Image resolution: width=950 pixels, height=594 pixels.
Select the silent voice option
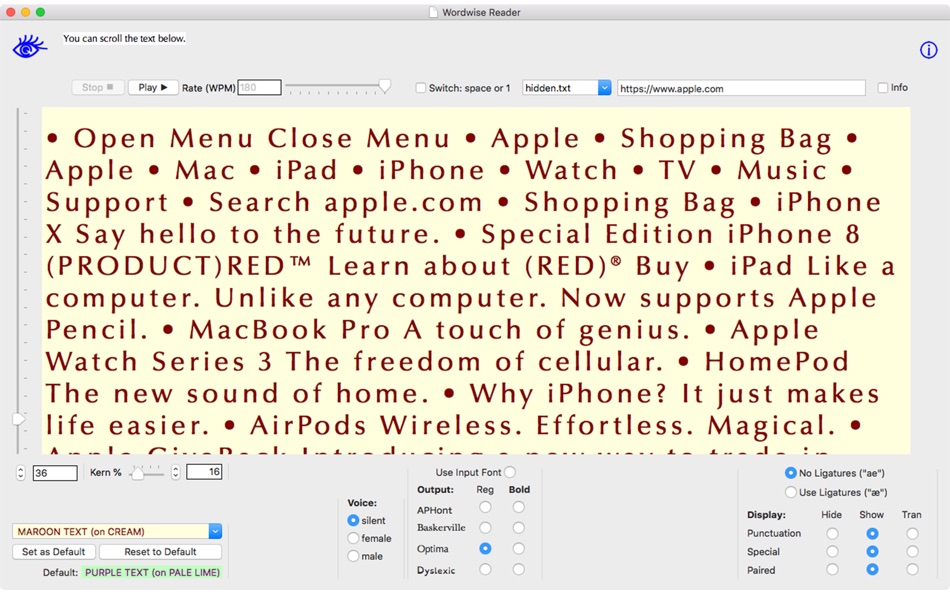click(353, 521)
